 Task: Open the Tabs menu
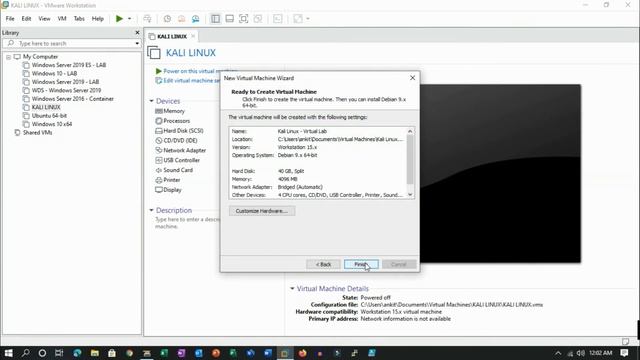point(79,19)
